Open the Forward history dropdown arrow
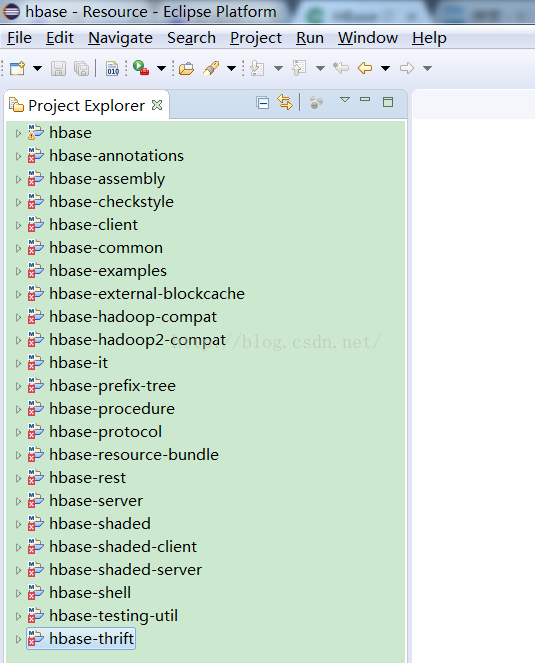The height and width of the screenshot is (663, 535). (x=428, y=68)
